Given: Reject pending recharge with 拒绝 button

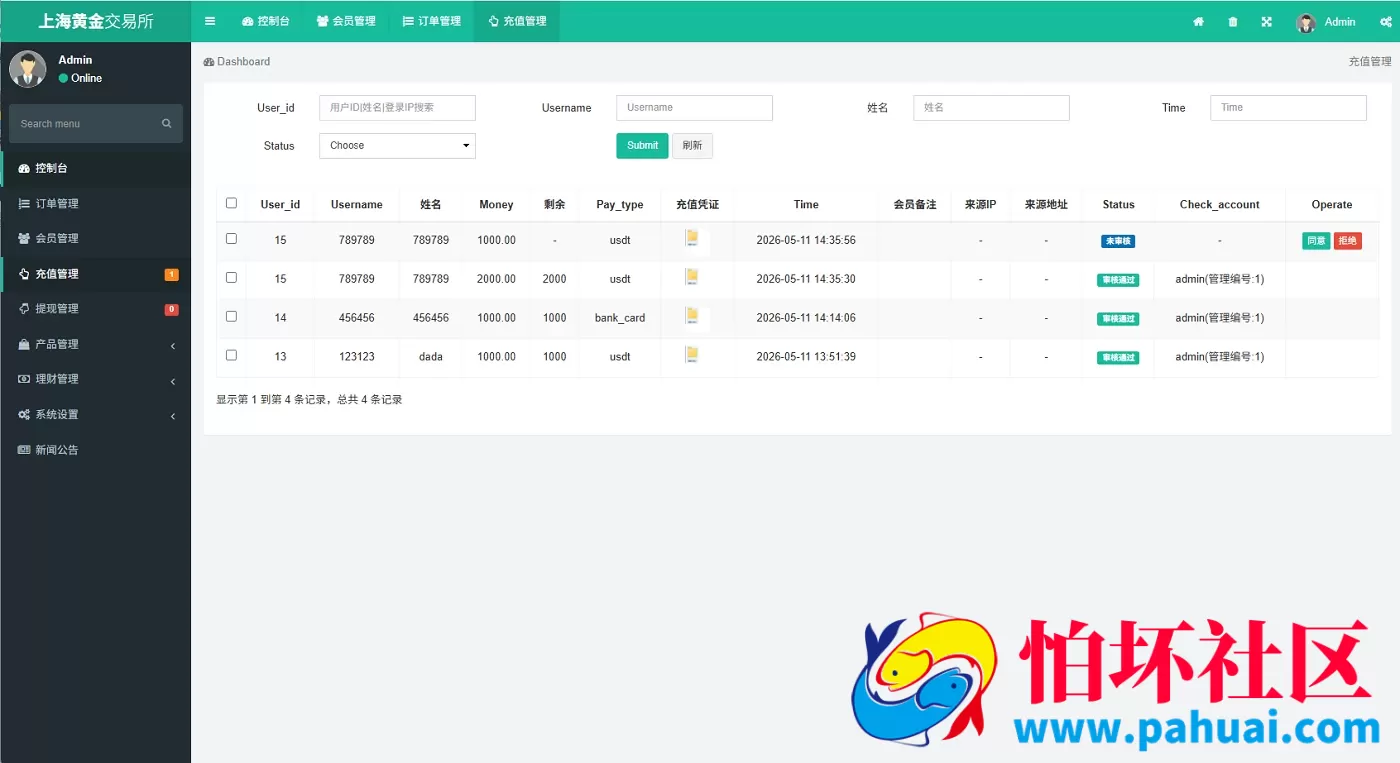Looking at the screenshot, I should [x=1348, y=241].
